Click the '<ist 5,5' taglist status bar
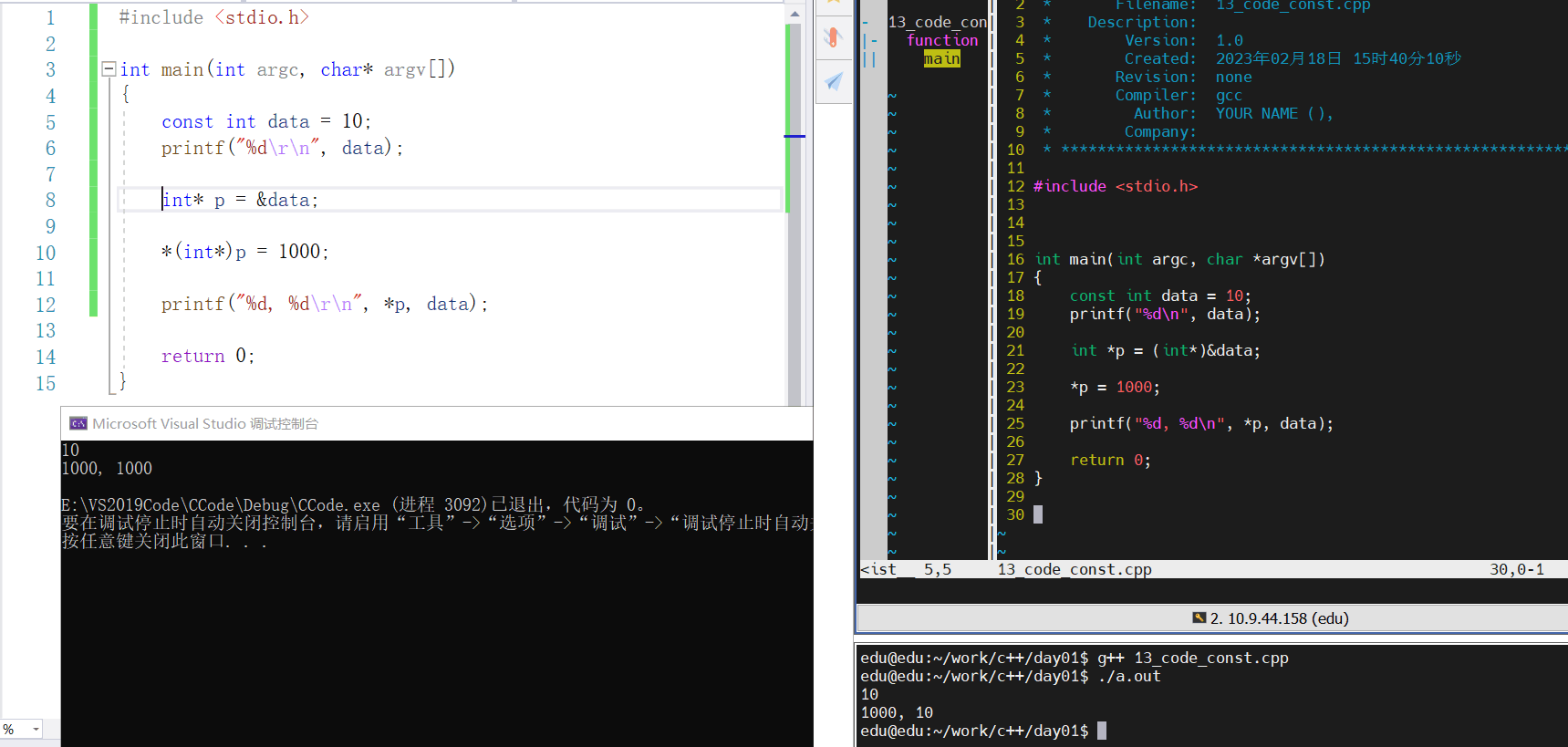The width and height of the screenshot is (1568, 747). pos(906,569)
